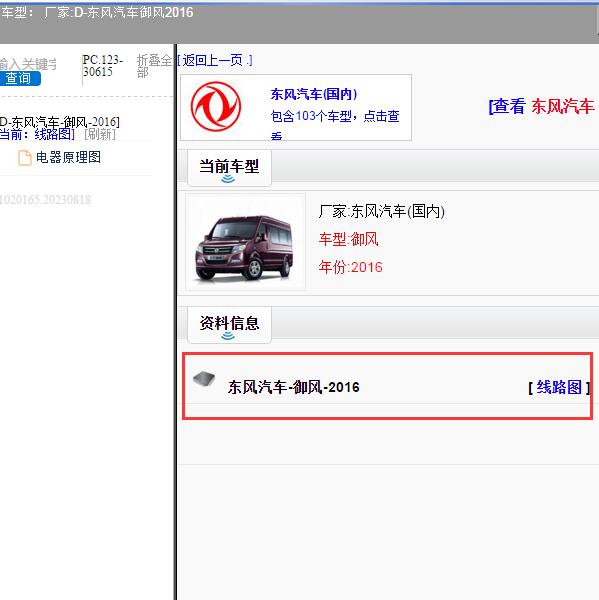Select the 电器原理图 tree item

pos(68,157)
